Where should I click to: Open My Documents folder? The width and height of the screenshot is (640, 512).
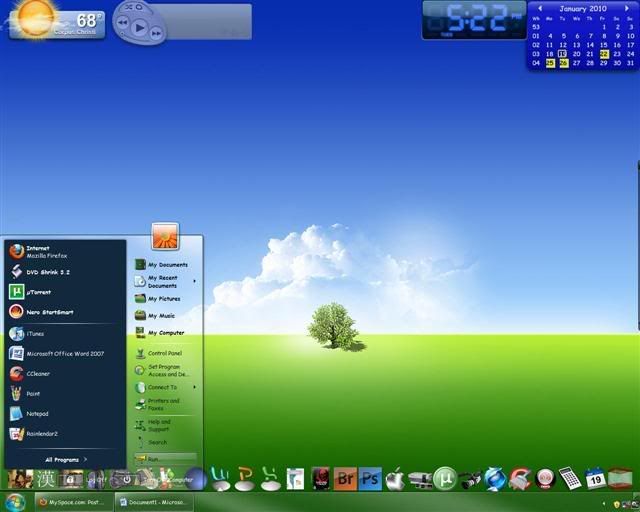pyautogui.click(x=165, y=265)
